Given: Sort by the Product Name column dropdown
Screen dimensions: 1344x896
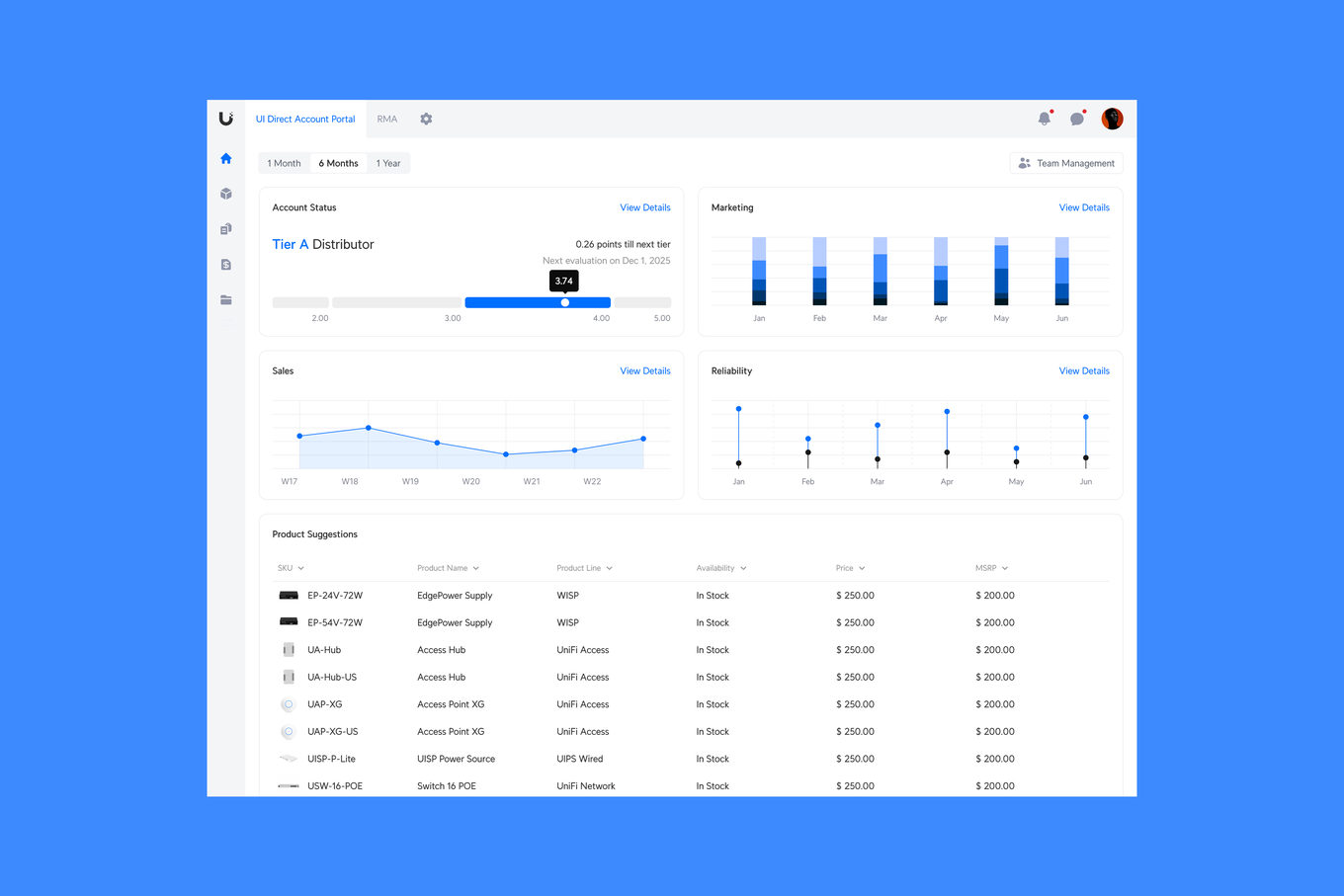Looking at the screenshot, I should click(x=448, y=568).
